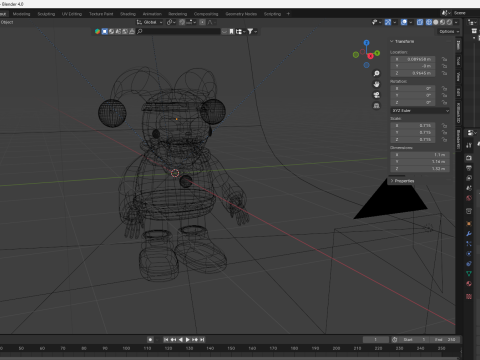
Task: Open the Object Constraints tab icon
Action: click(x=469, y=264)
